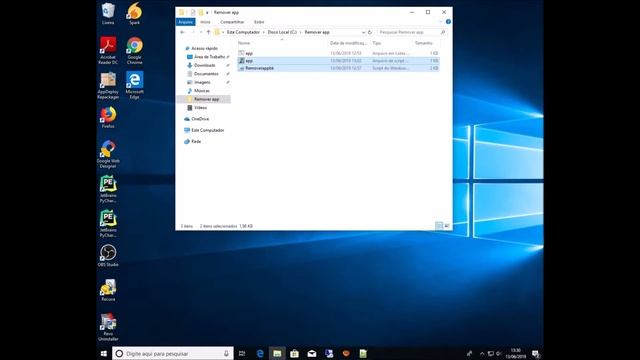Screen dimensions: 640x360
Task: Click the taskbar search box
Action: click(173, 353)
